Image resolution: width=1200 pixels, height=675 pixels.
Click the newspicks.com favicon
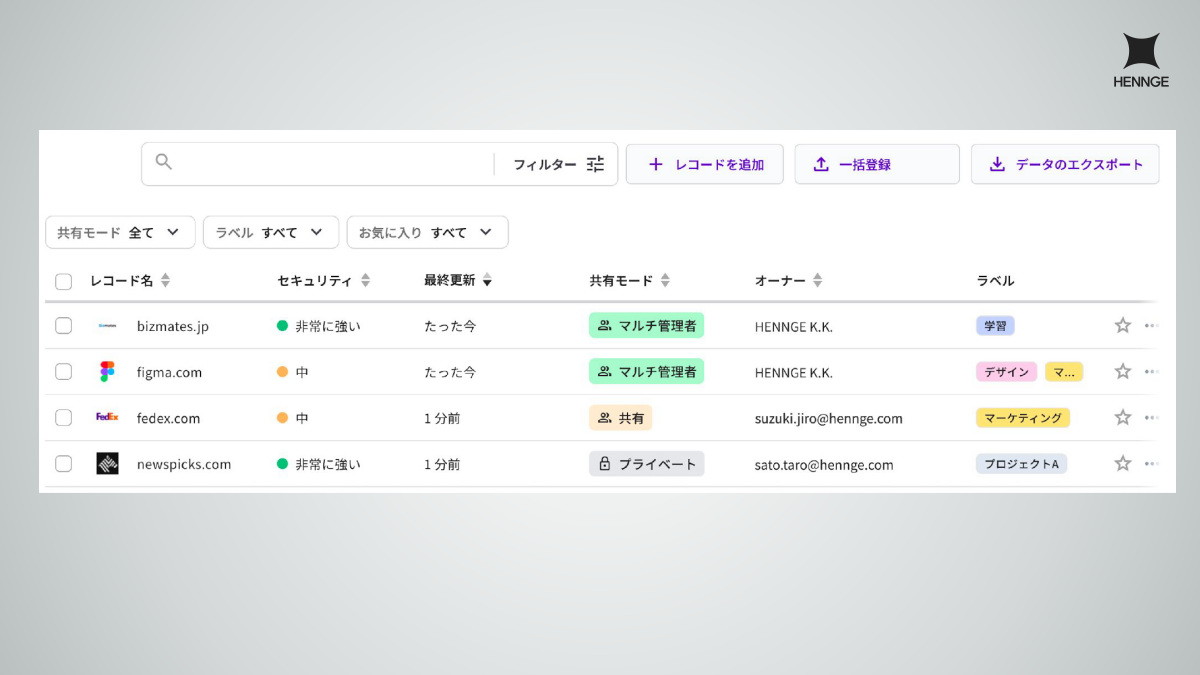(107, 463)
